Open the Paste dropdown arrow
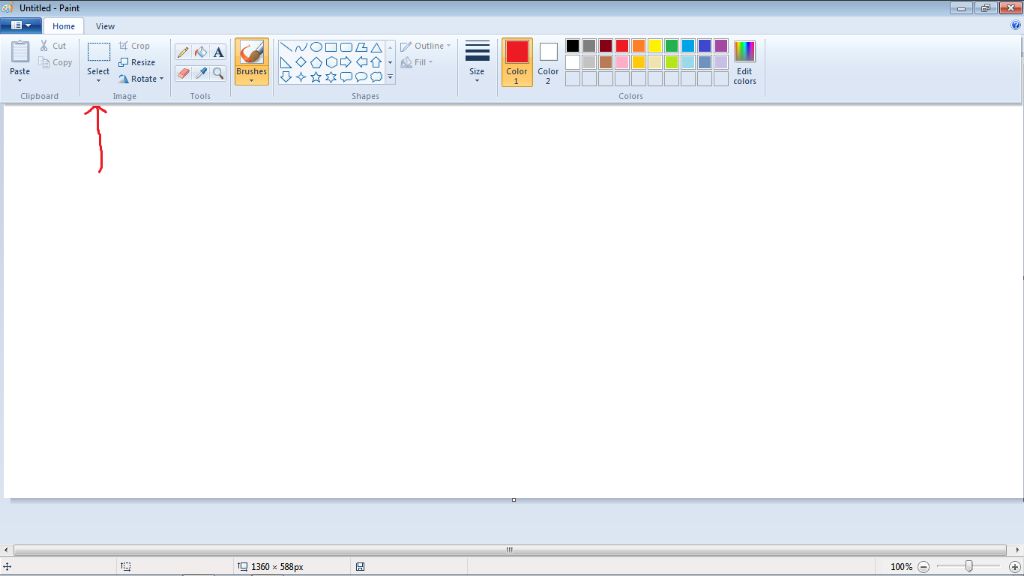This screenshot has height=576, width=1024. 20,81
